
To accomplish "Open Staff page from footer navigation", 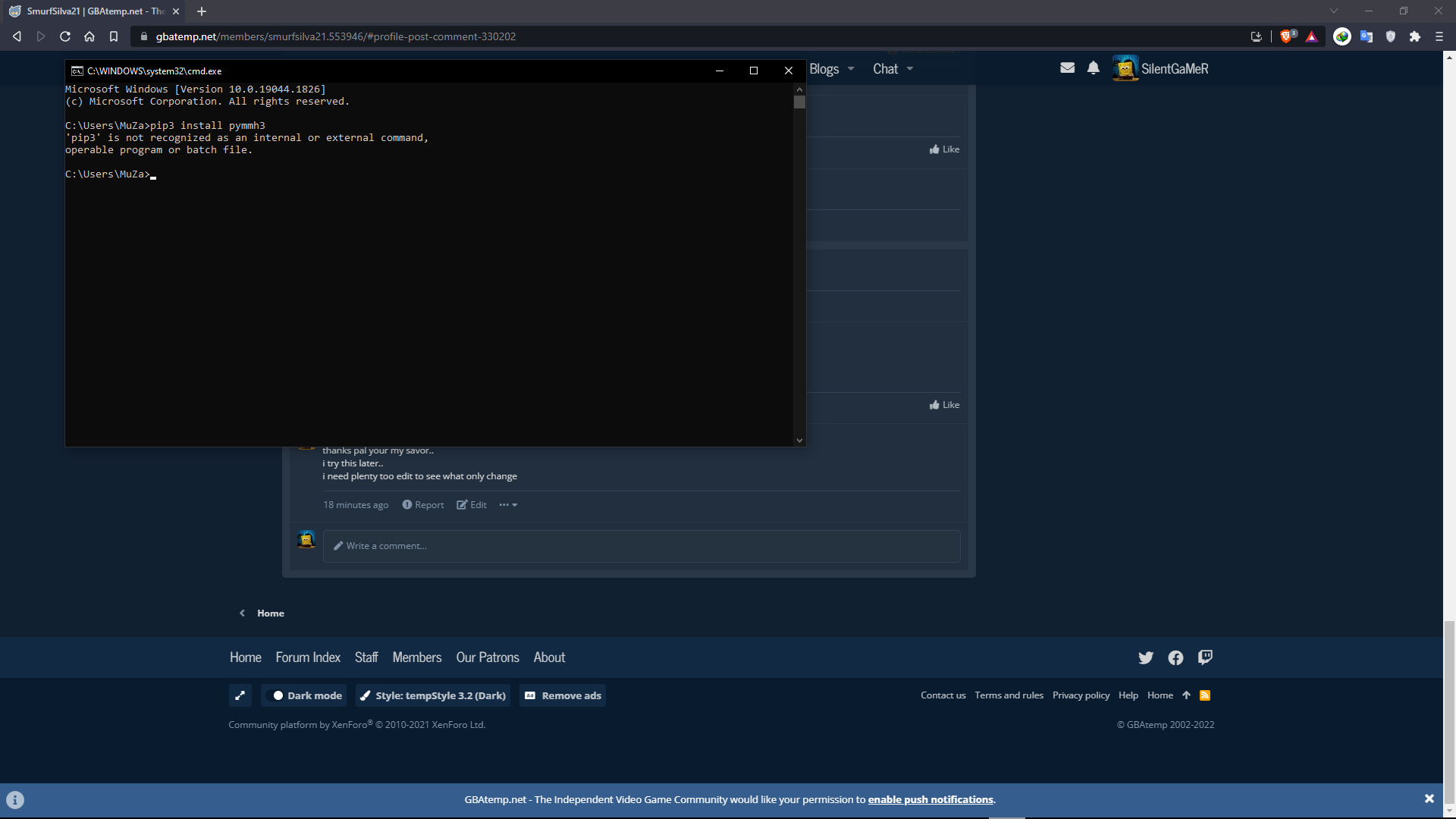I will point(366,657).
